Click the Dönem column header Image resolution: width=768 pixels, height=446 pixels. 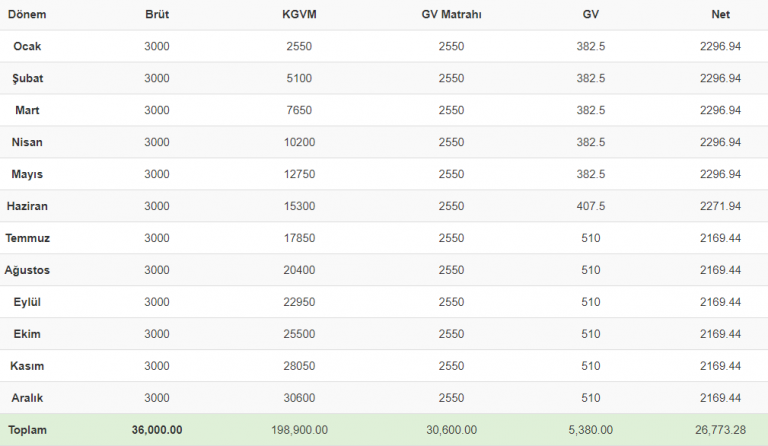click(x=28, y=14)
